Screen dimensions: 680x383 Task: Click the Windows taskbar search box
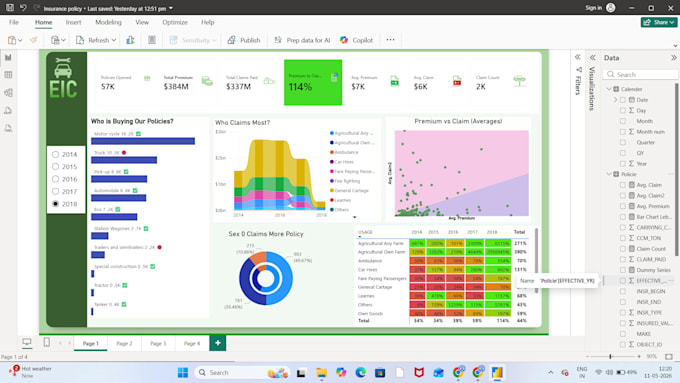pyautogui.click(x=242, y=373)
